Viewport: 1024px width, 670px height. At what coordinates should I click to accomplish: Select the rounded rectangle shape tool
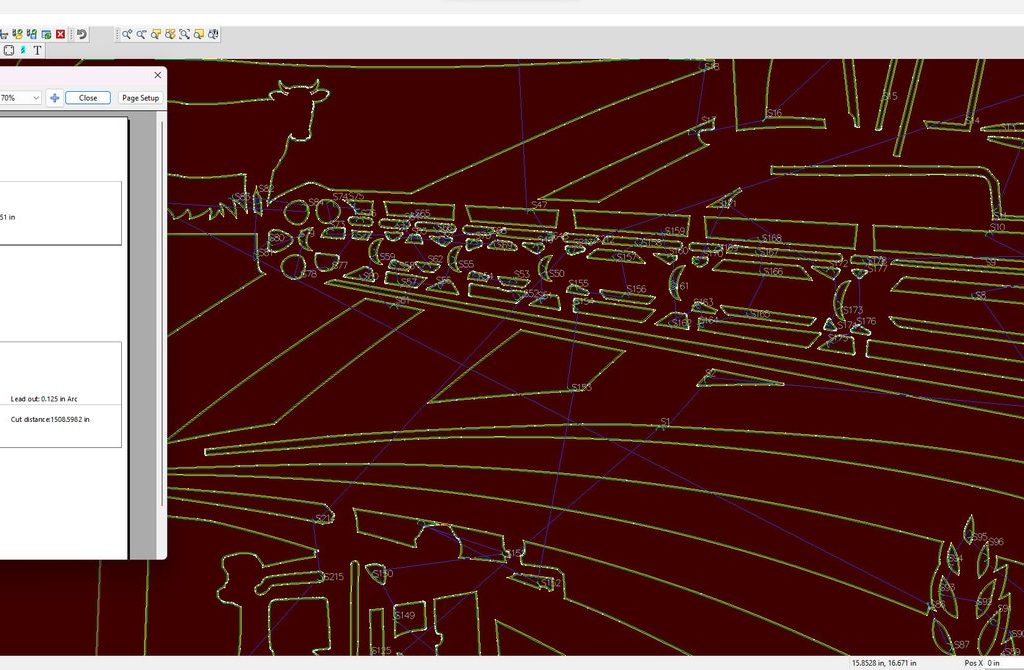[9, 50]
